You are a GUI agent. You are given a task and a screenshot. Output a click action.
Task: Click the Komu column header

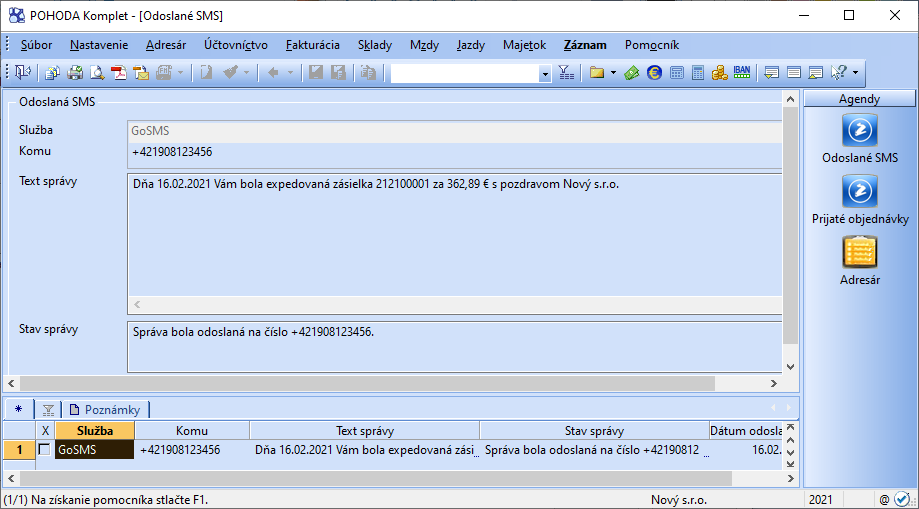click(191, 431)
